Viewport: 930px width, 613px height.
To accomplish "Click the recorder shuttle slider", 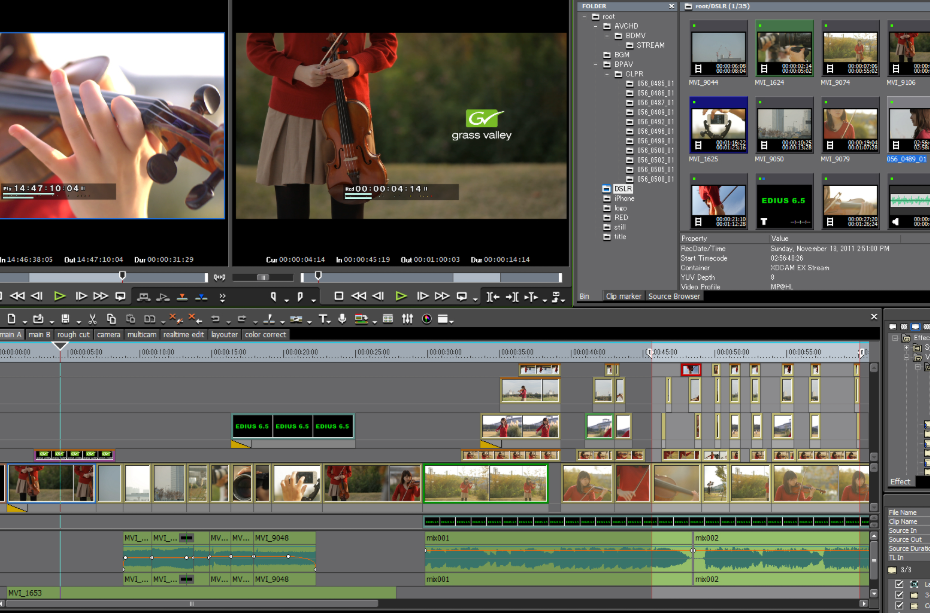I will [x=263, y=277].
